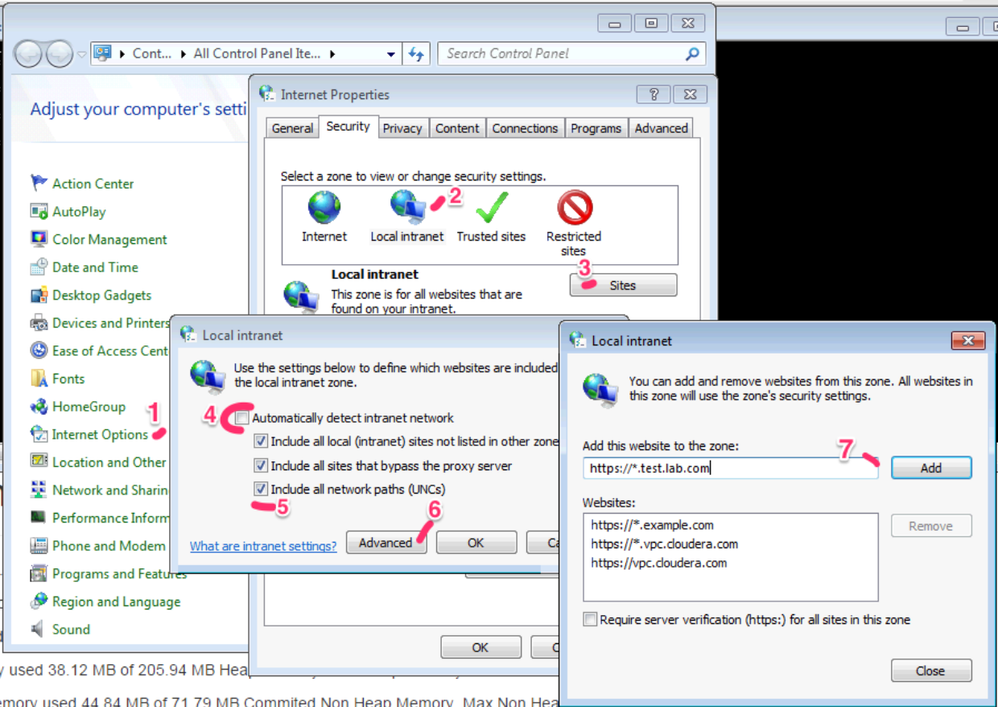Enable Require server verification (https:) checkbox

590,619
